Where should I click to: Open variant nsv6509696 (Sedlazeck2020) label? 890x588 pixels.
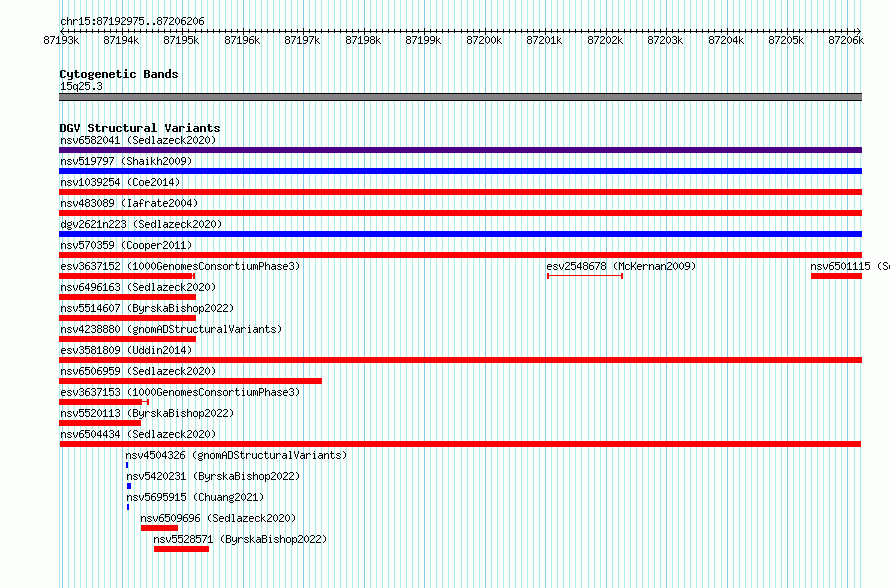[x=218, y=518]
